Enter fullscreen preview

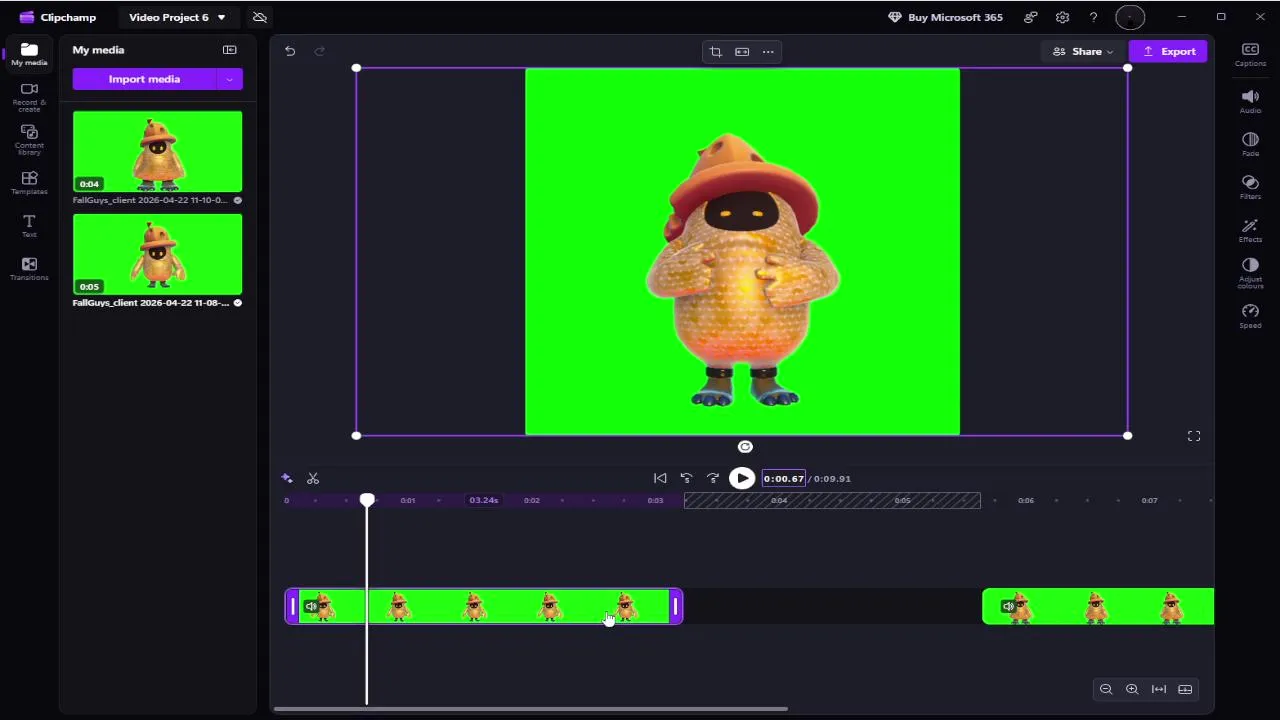click(x=1194, y=436)
